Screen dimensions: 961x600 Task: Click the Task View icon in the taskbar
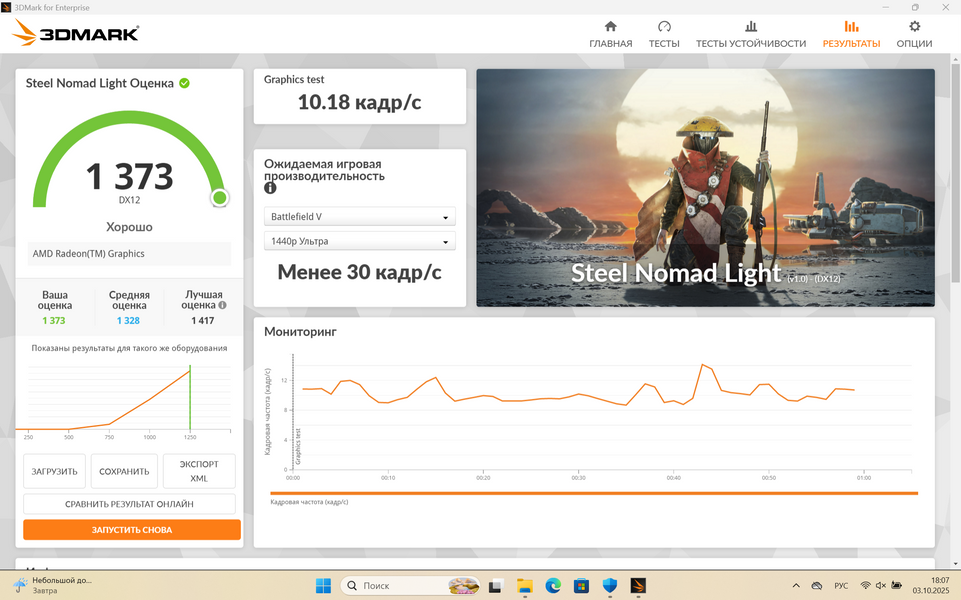[496, 586]
